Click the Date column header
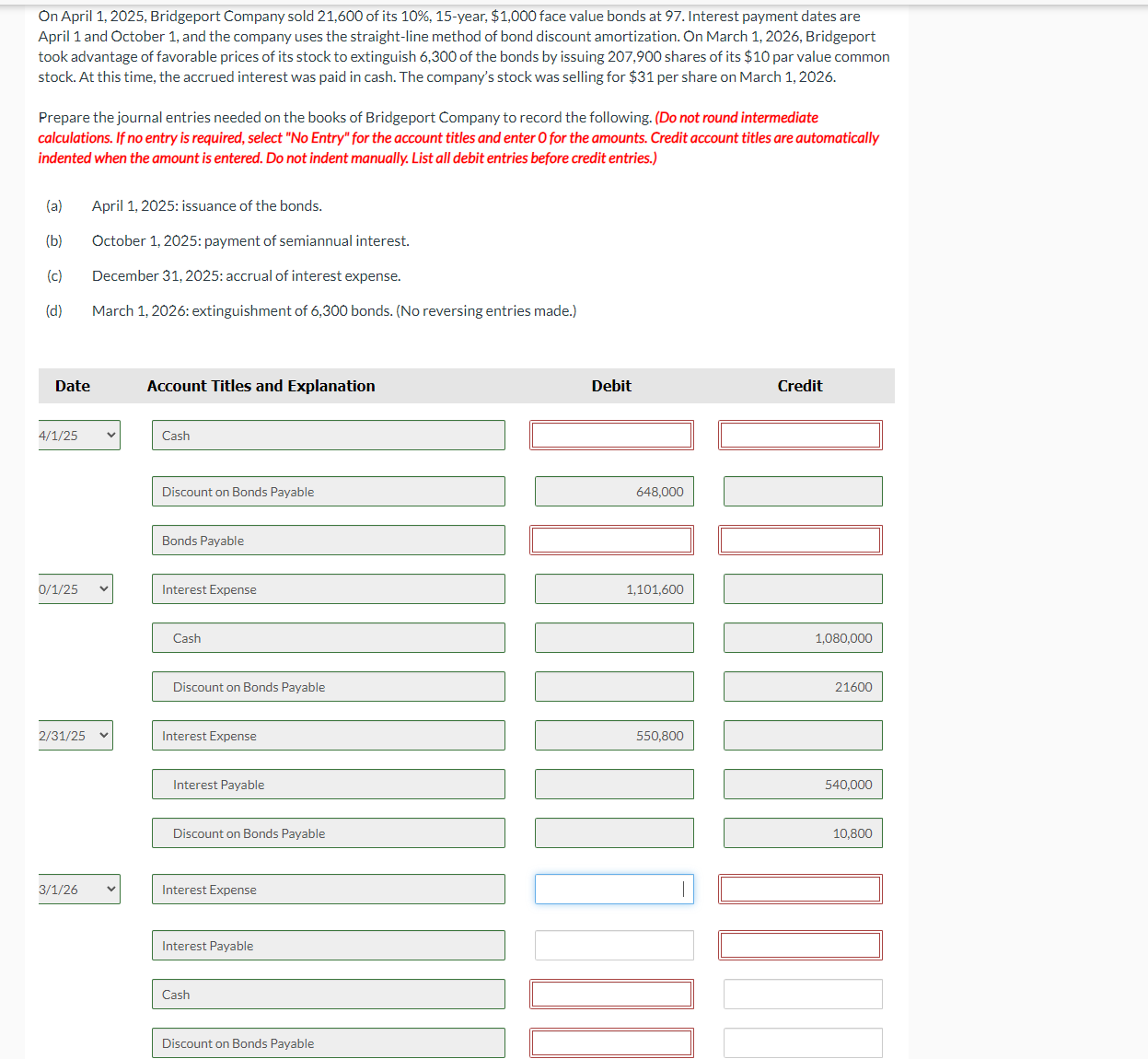The height and width of the screenshot is (1059, 1148). [73, 386]
